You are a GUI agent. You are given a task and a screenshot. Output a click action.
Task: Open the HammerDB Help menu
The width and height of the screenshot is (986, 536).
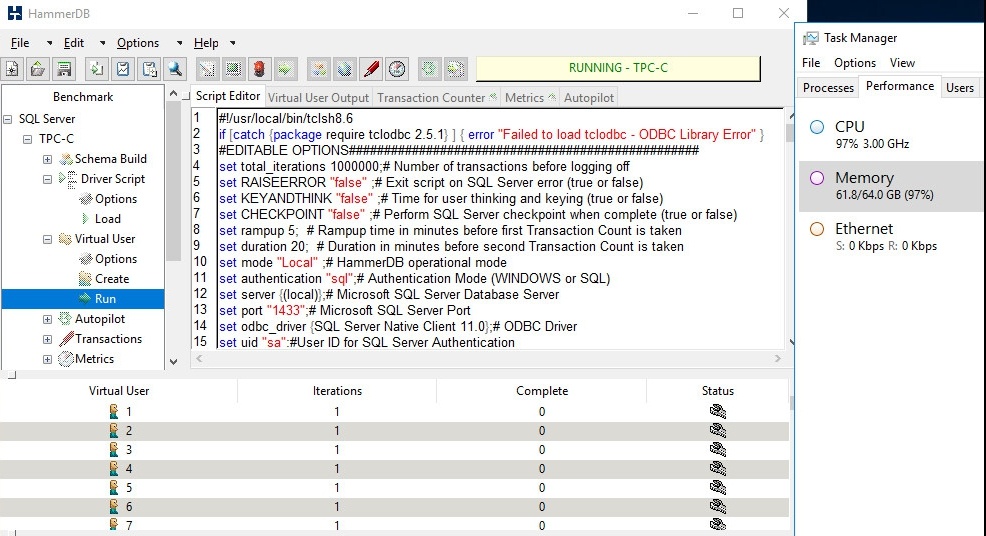coord(206,43)
